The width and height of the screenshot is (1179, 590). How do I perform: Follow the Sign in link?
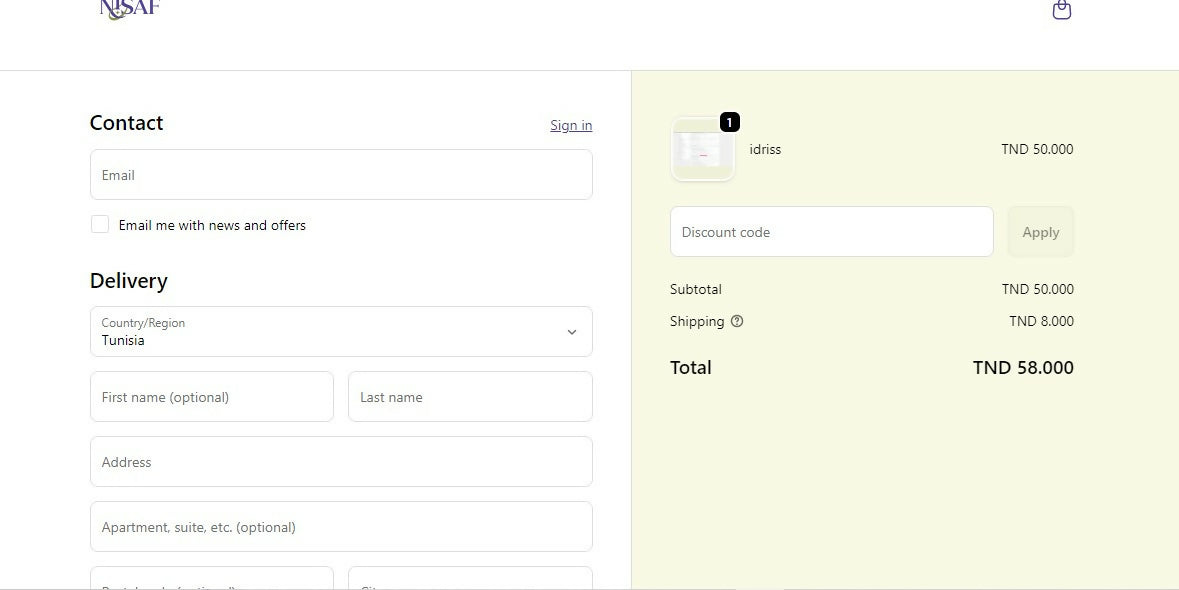click(x=571, y=125)
